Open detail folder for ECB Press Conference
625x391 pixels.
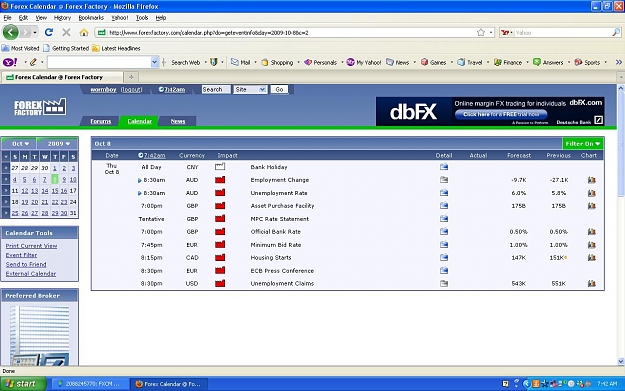point(444,271)
